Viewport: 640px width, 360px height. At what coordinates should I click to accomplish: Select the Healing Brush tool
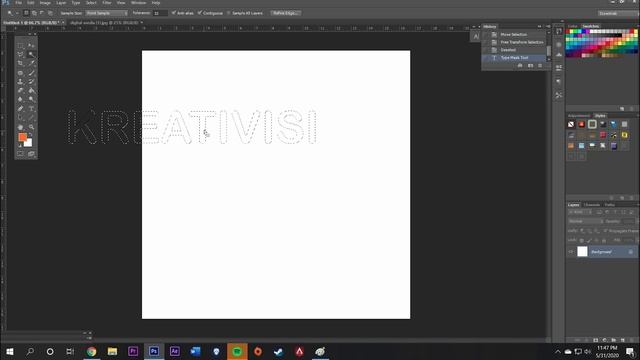click(20, 73)
